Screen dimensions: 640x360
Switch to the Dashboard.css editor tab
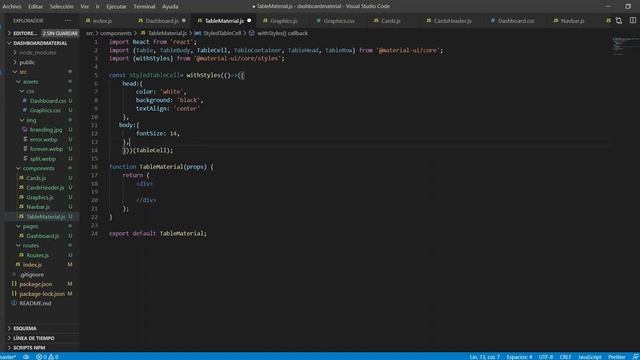[516, 21]
